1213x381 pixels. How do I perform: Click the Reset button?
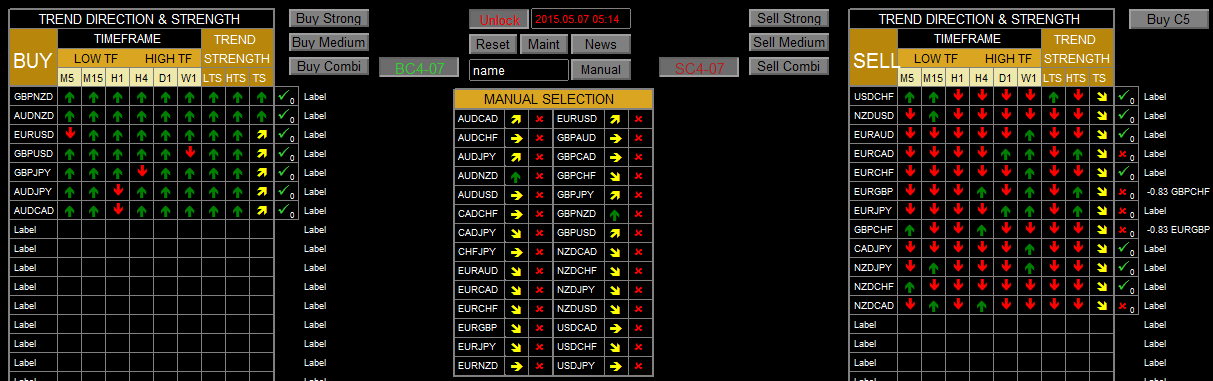[x=492, y=44]
